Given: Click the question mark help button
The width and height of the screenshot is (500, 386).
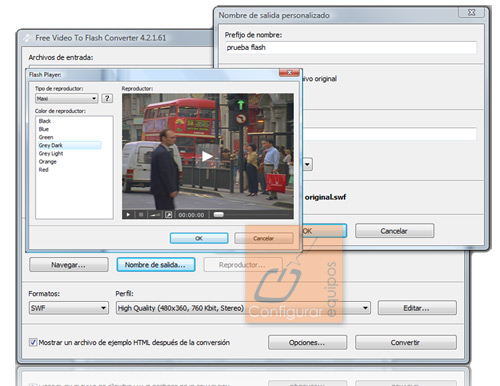Looking at the screenshot, I should 107,98.
